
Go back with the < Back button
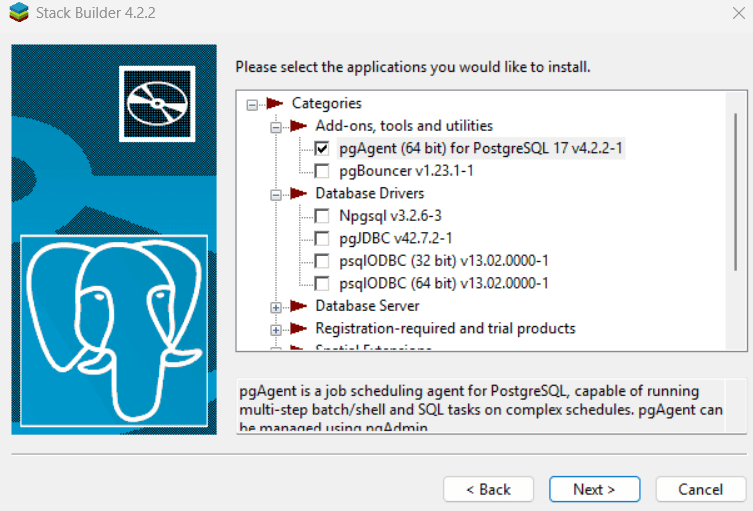click(x=488, y=489)
